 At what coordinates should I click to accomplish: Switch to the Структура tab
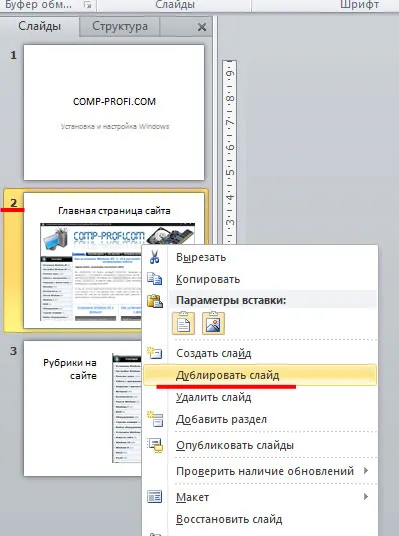click(120, 26)
